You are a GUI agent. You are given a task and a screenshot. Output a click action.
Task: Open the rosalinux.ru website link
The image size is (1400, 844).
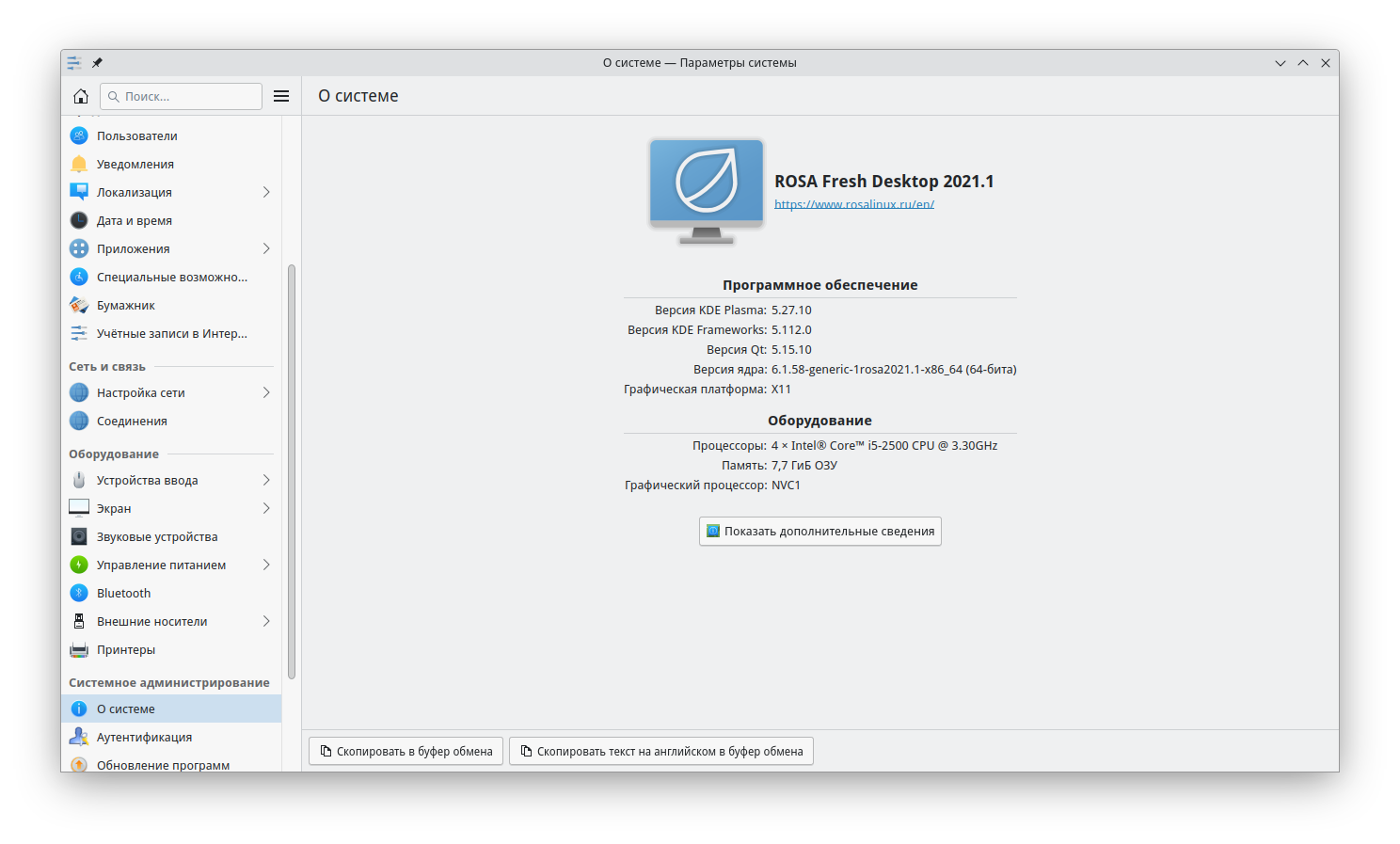click(x=854, y=204)
